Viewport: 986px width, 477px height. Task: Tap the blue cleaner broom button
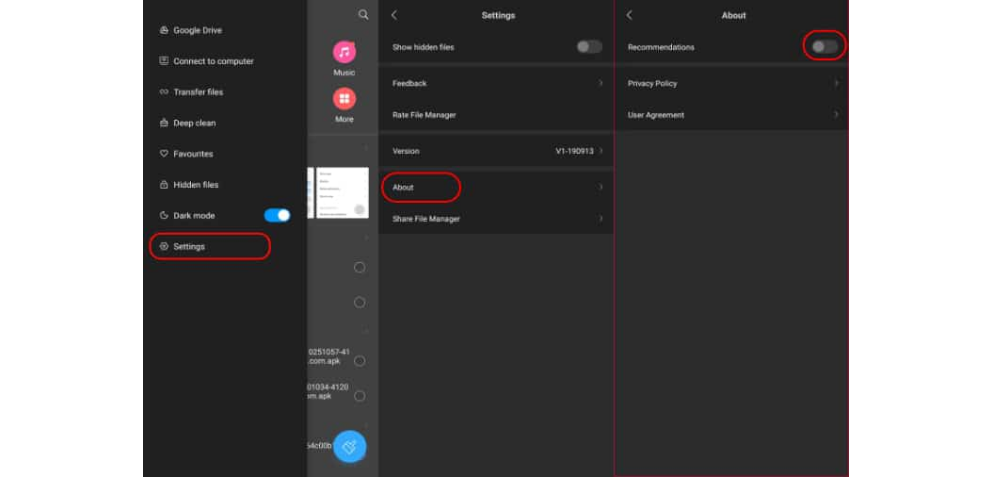click(349, 446)
